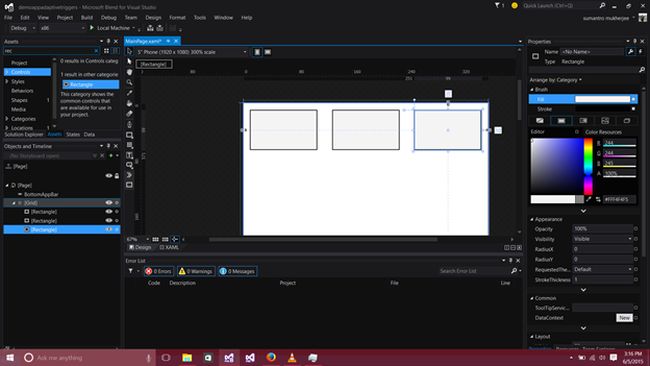Open the Events lightning view
Image resolution: width=650 pixels, height=366 pixels.
[640, 51]
